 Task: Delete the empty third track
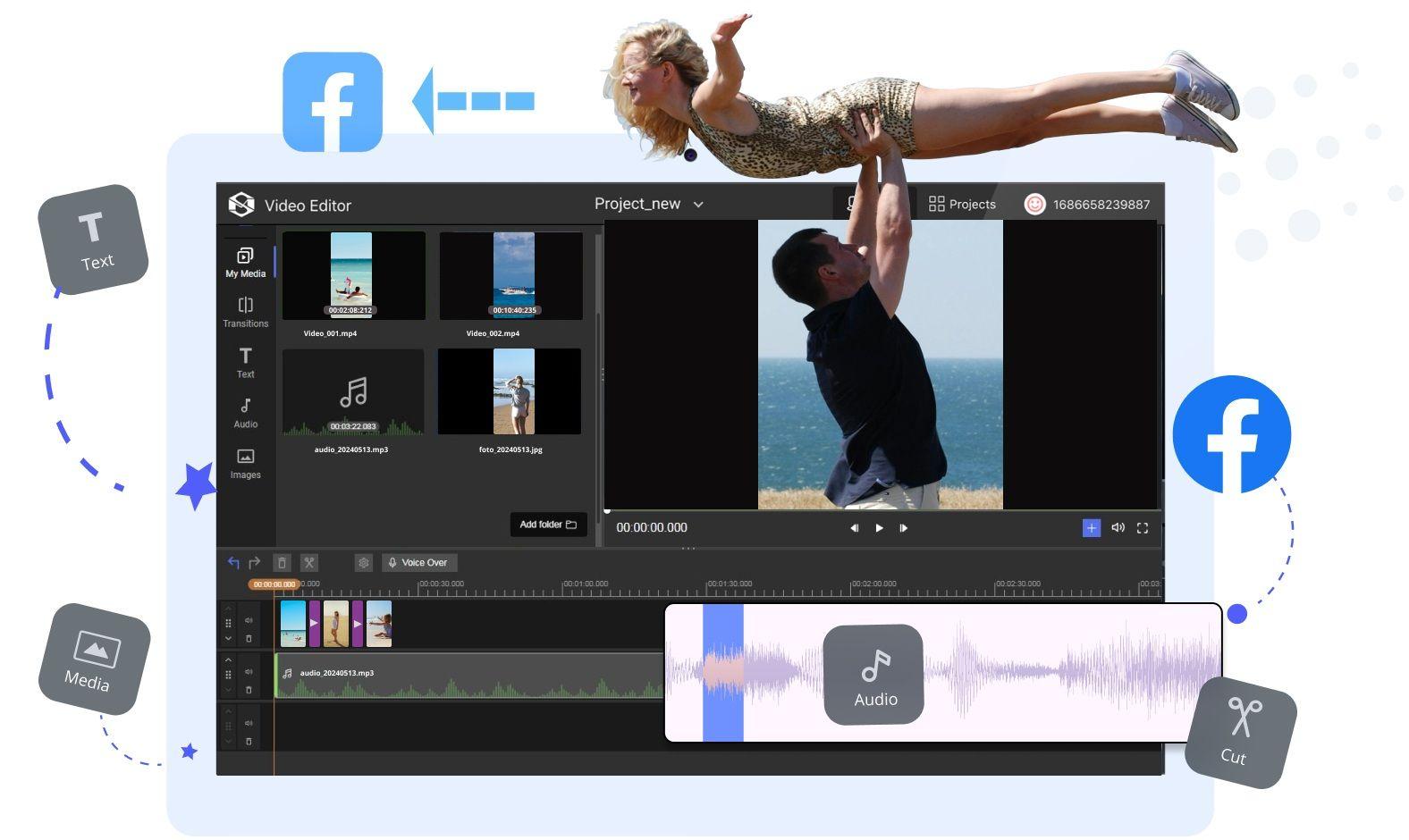[249, 742]
